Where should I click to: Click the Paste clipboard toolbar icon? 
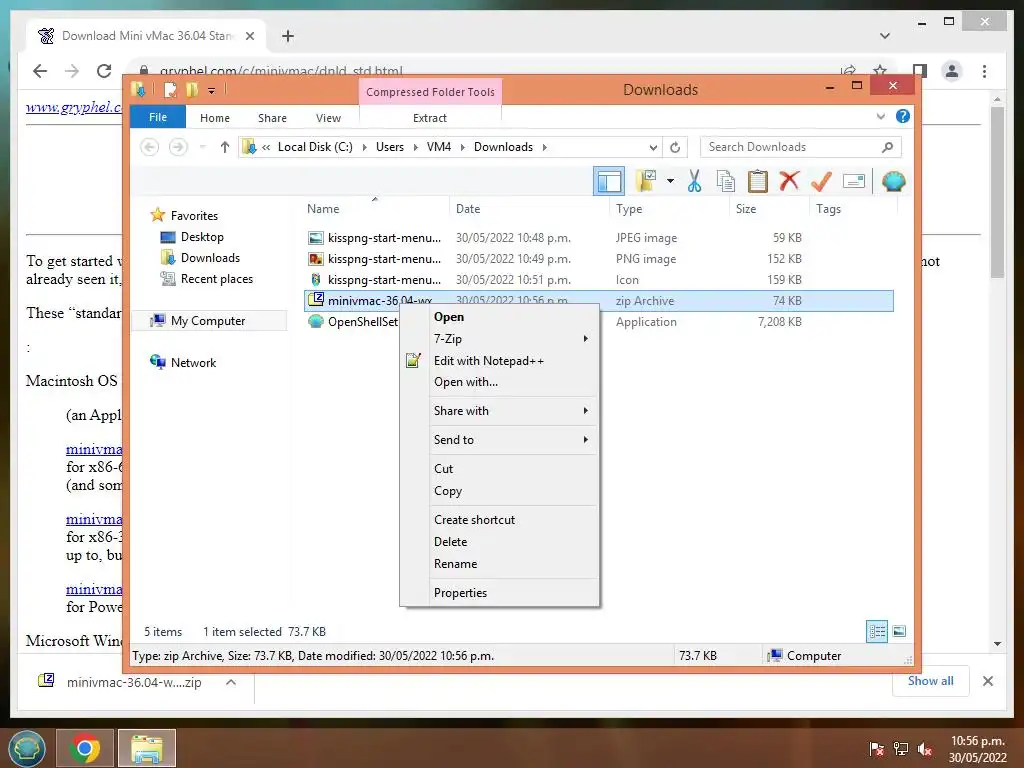click(x=758, y=181)
